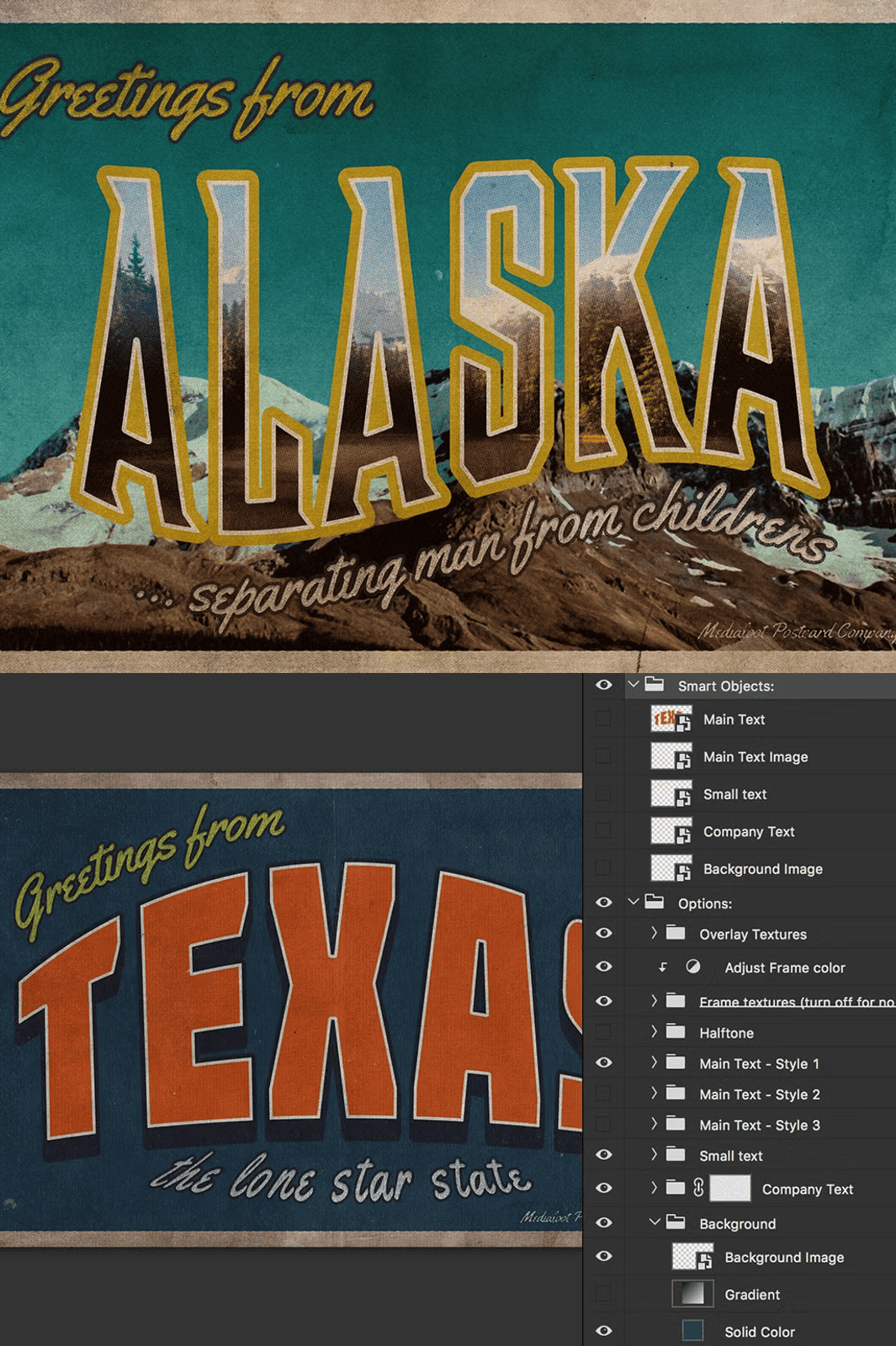Click the Halftone group folder icon
This screenshot has width=896, height=1346.
(x=675, y=1031)
